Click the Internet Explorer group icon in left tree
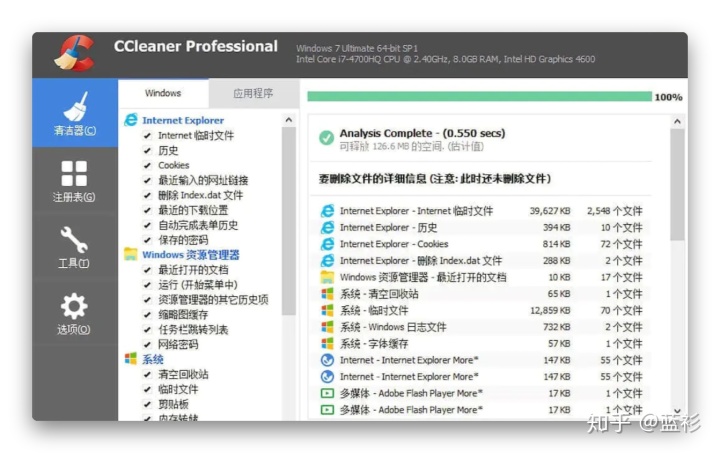Image resolution: width=720 pixels, height=453 pixels. pos(131,120)
